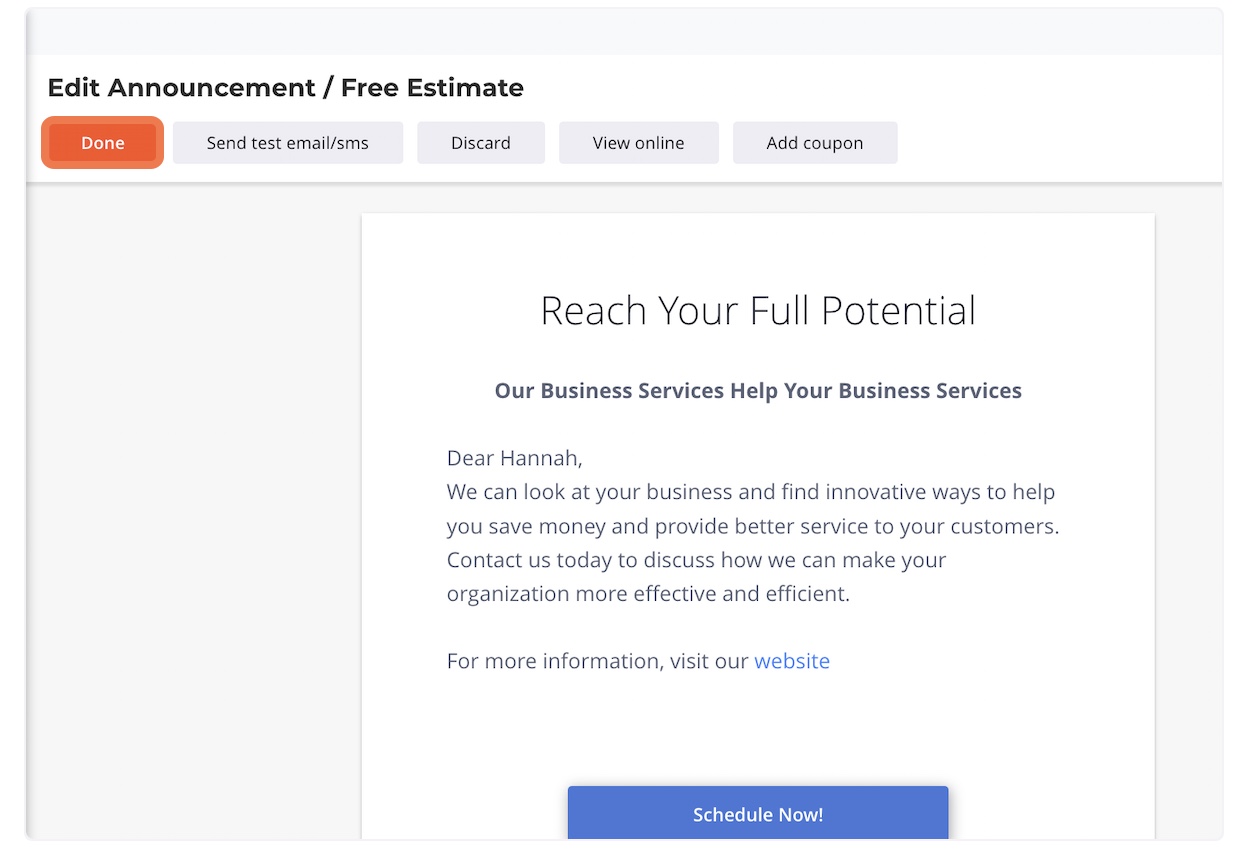The height and width of the screenshot is (858, 1248).
Task: Click the line ending with your customers
Action: point(752,526)
